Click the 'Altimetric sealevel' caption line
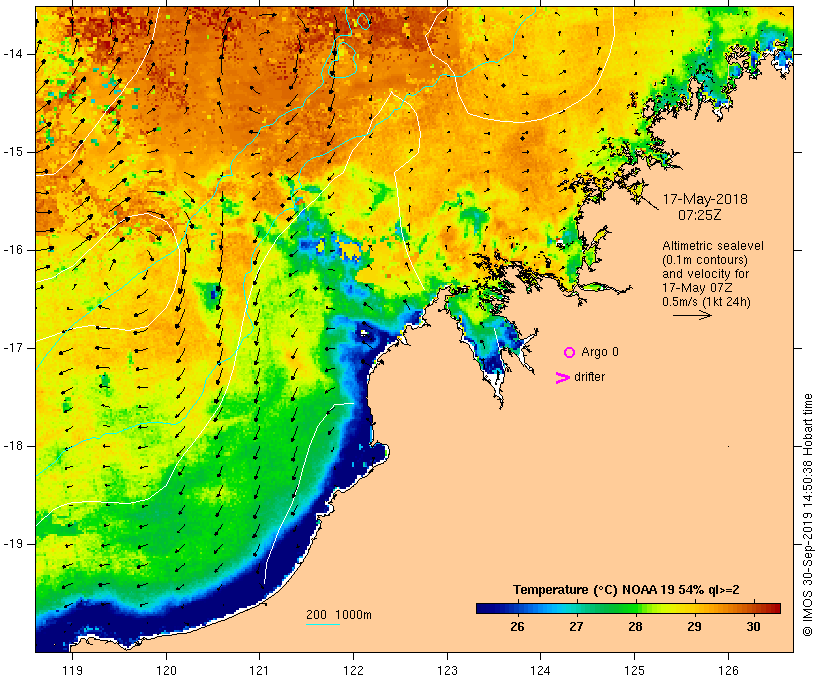Image resolution: width=820 pixels, height=680 pixels. point(713,246)
